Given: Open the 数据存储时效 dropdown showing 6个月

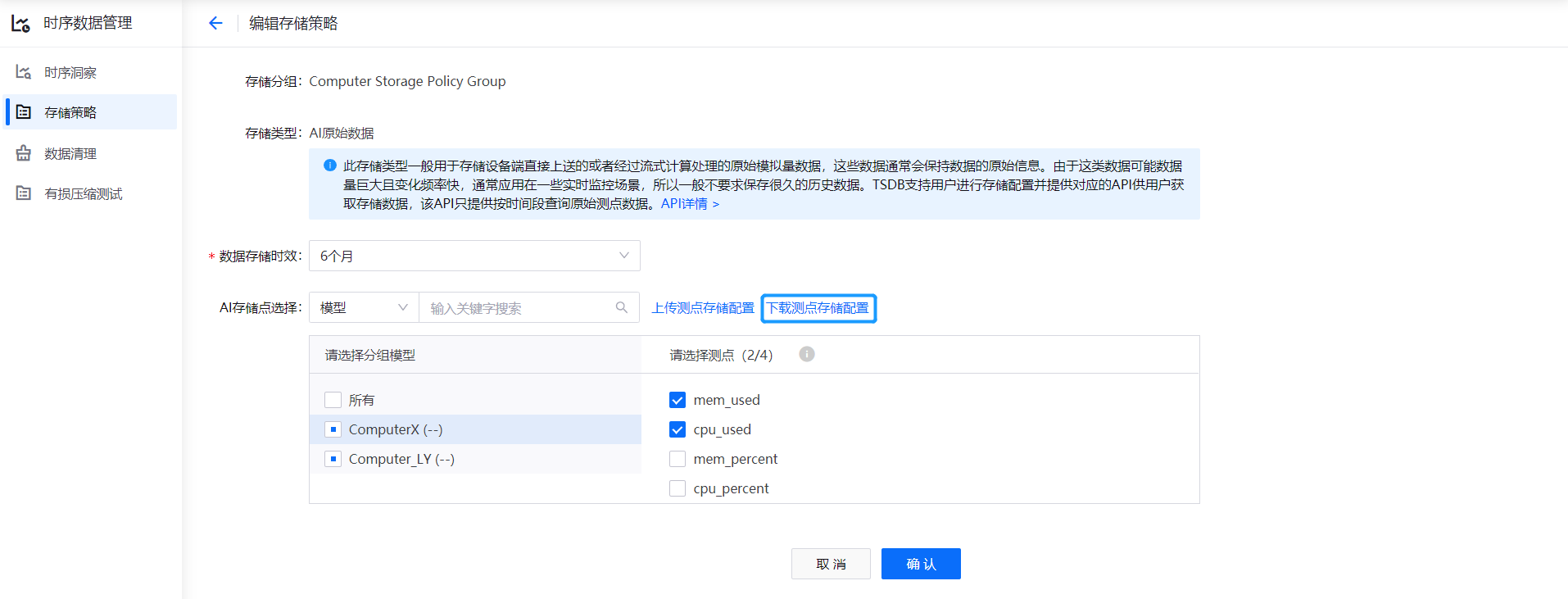Looking at the screenshot, I should point(474,256).
